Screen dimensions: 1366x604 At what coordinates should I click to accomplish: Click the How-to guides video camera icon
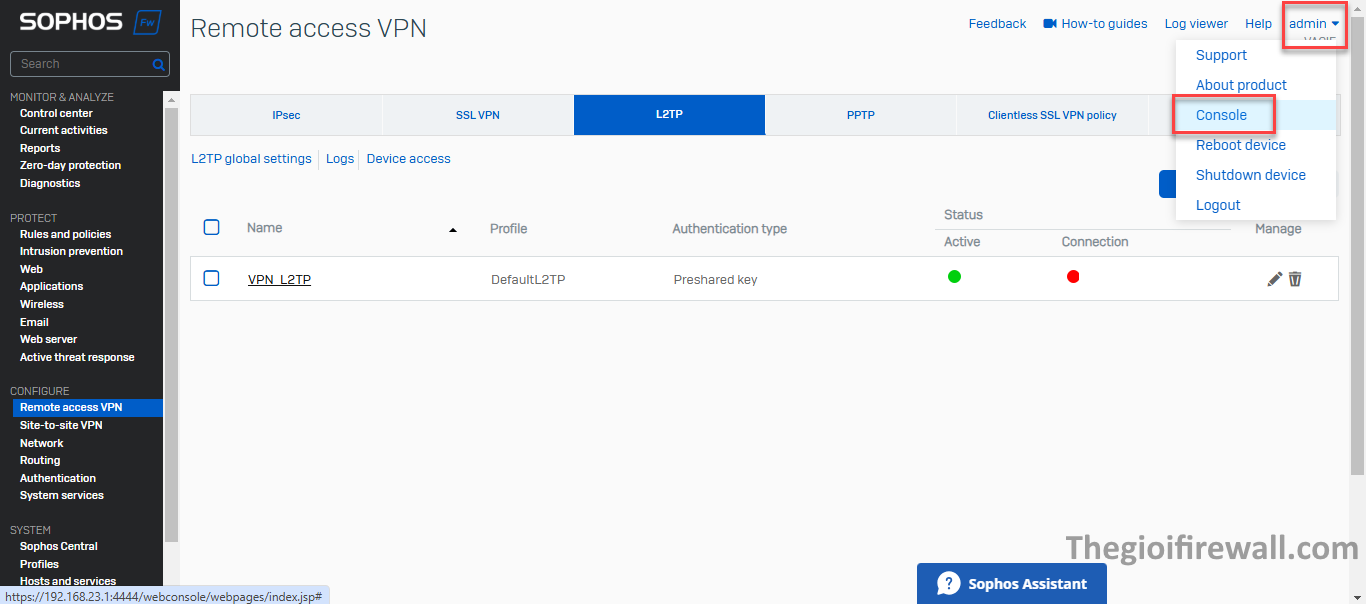[1050, 23]
